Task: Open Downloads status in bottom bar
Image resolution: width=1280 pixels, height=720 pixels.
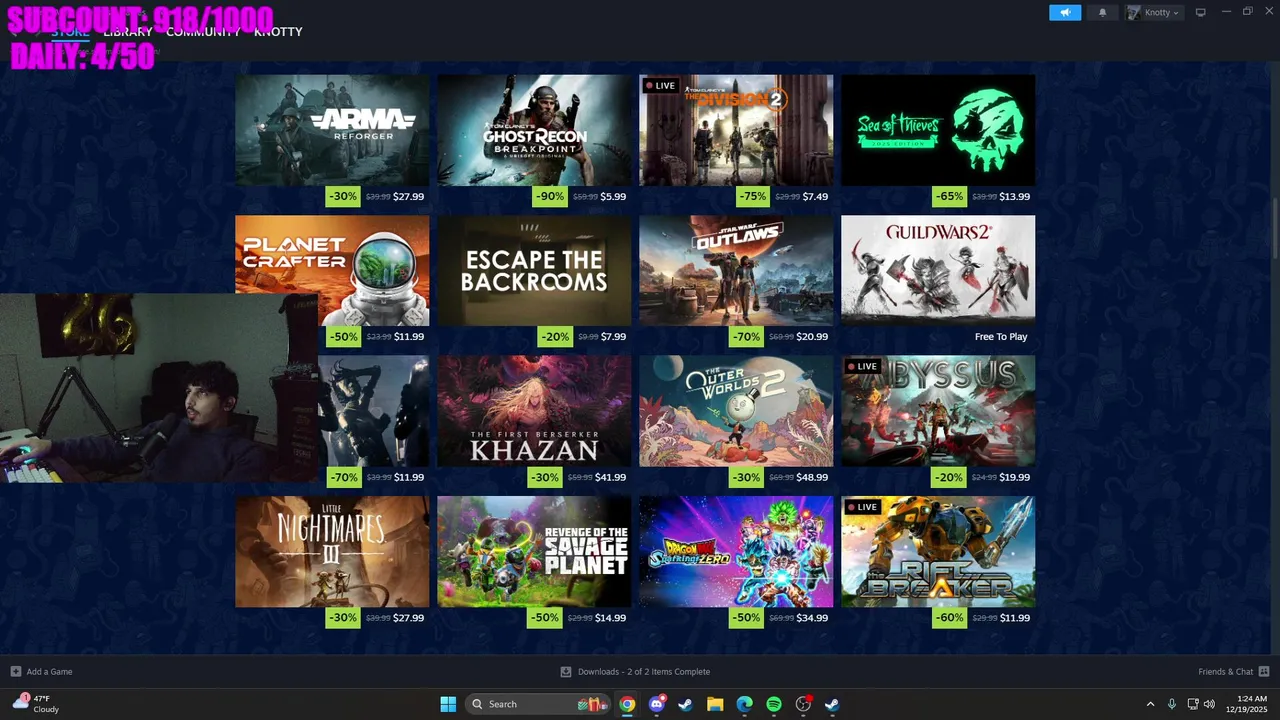Action: (x=635, y=672)
